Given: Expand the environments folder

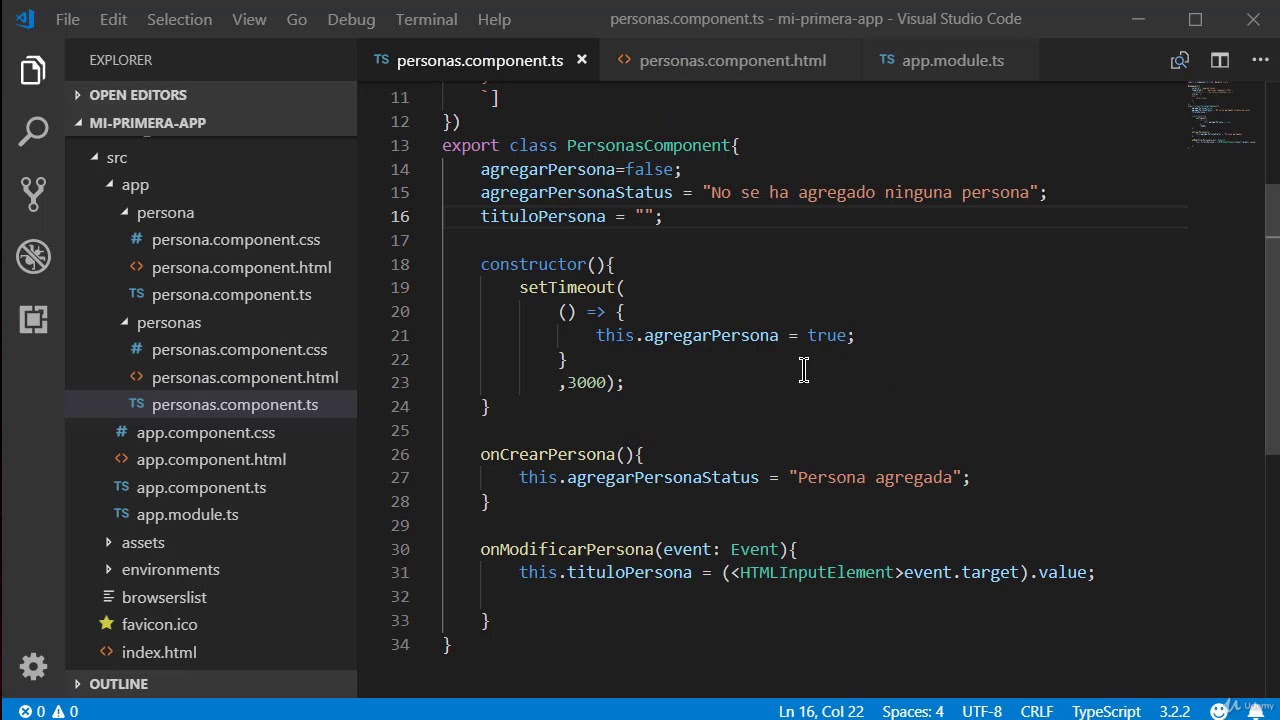Looking at the screenshot, I should pos(170,570).
